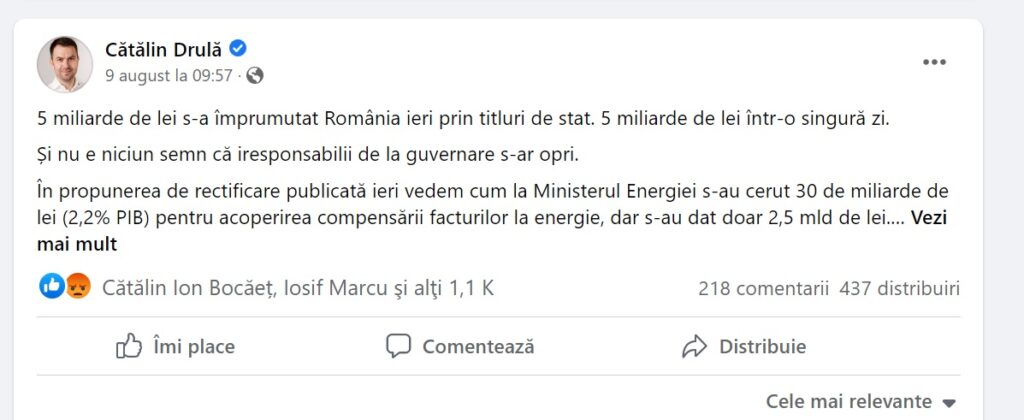Click the public globe audience icon
Viewport: 1024px width, 420px height.
[x=255, y=76]
